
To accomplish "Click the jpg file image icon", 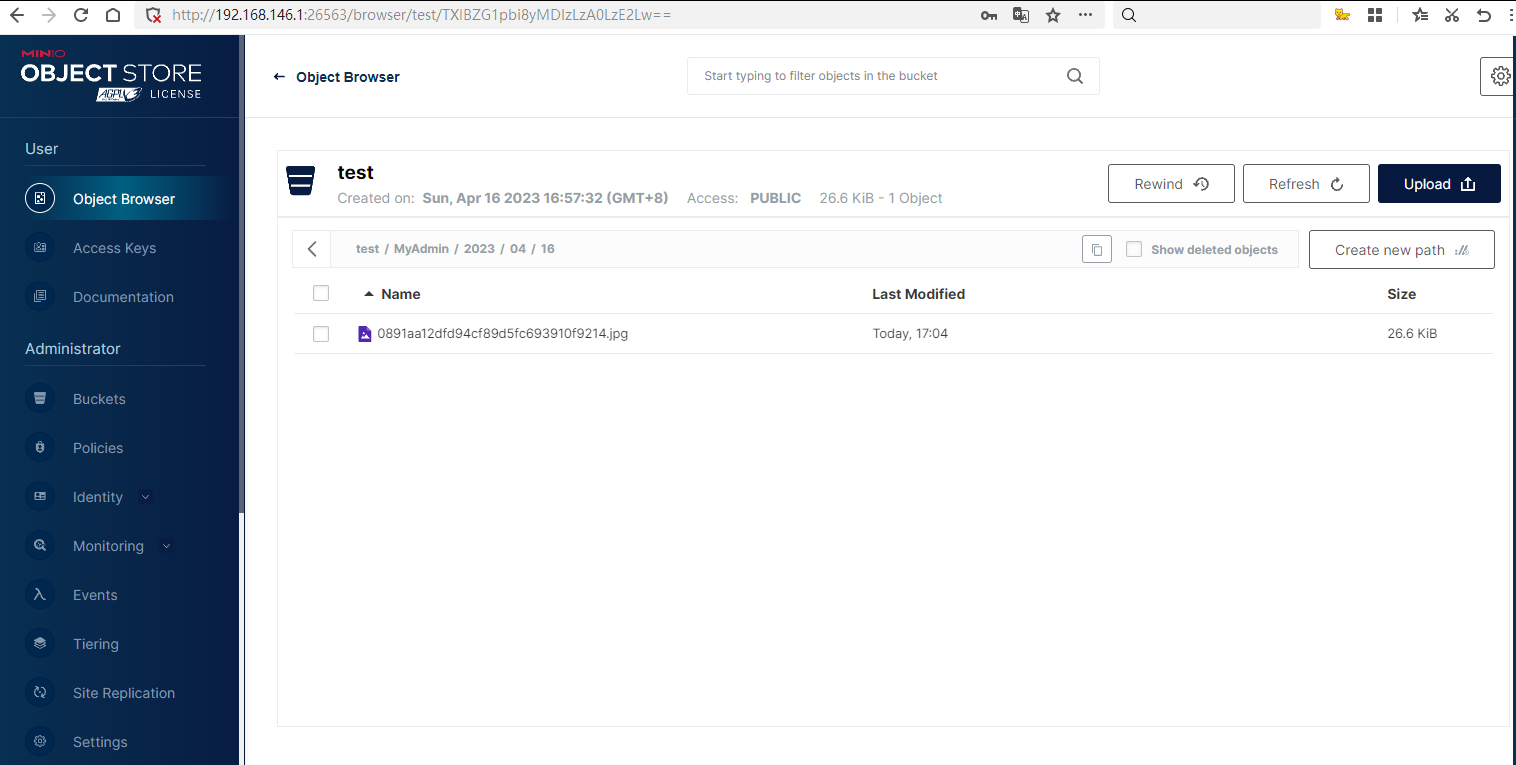I will pos(365,334).
